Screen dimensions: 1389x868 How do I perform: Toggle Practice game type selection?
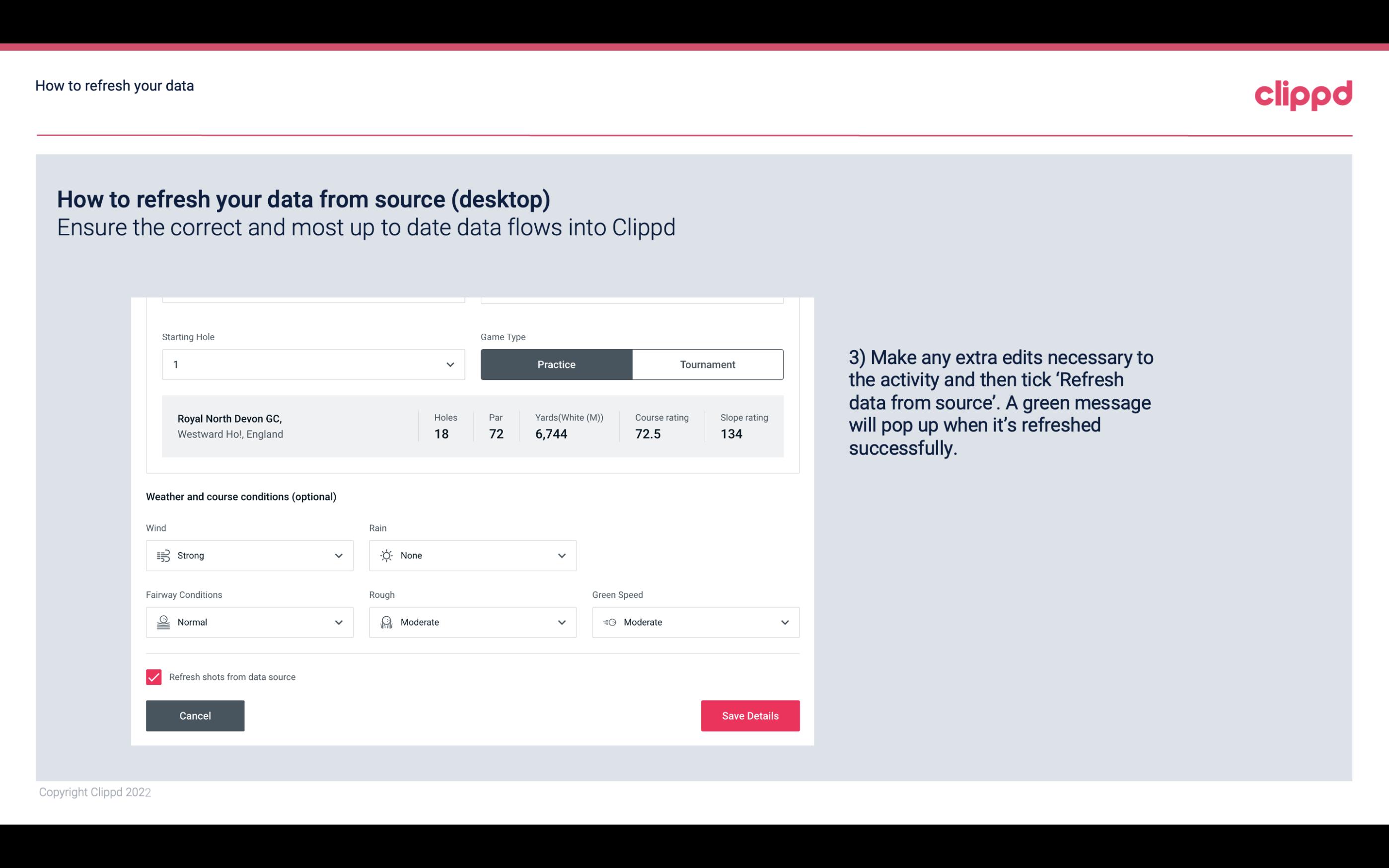556,364
